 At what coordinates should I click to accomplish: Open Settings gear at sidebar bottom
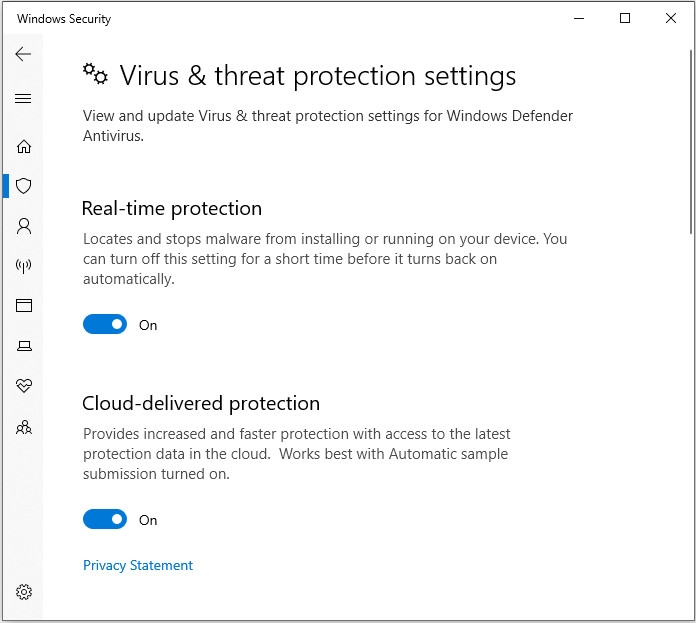24,591
